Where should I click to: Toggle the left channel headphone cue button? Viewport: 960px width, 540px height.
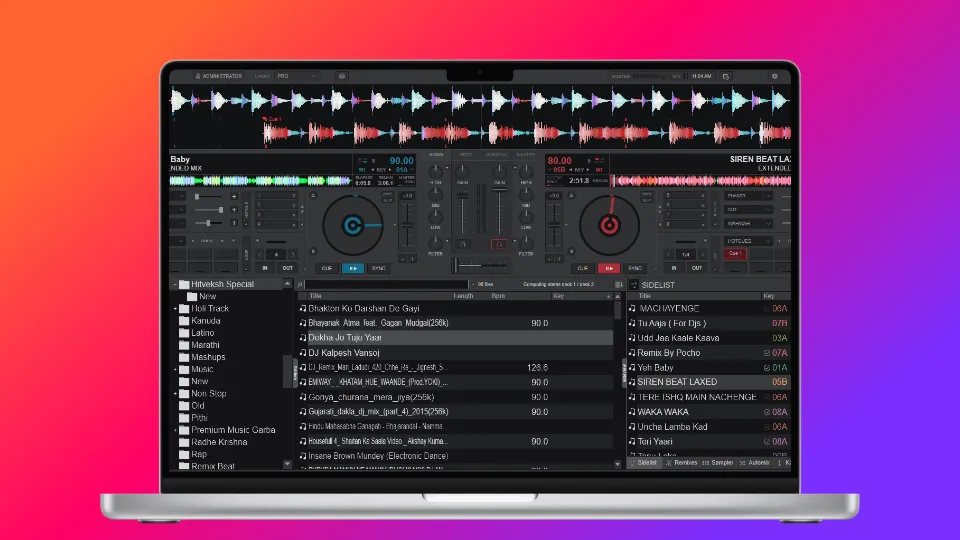pyautogui.click(x=463, y=244)
